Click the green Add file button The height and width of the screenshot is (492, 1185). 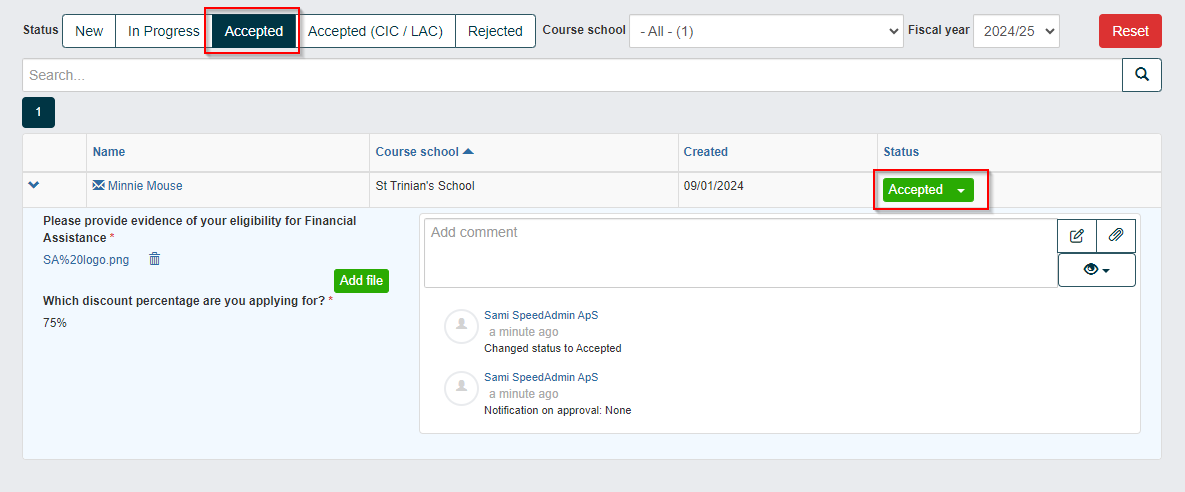click(x=361, y=280)
